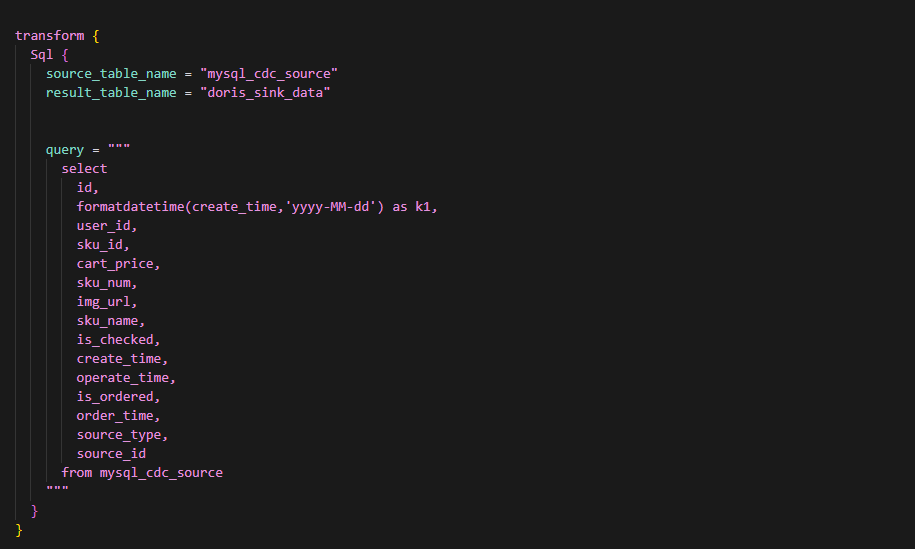Click the user_id column line

107,226
